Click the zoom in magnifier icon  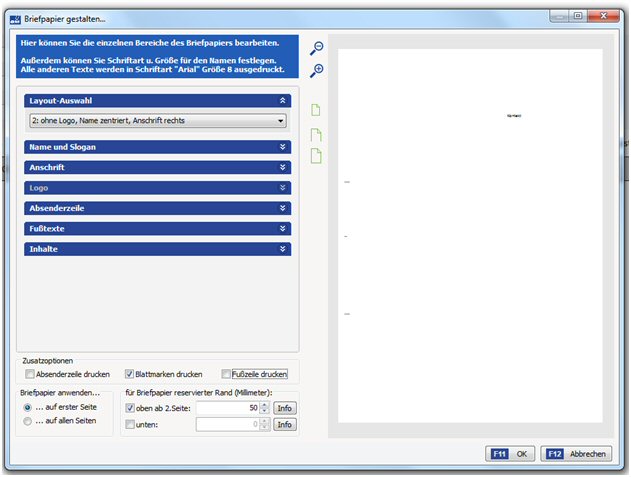(317, 71)
